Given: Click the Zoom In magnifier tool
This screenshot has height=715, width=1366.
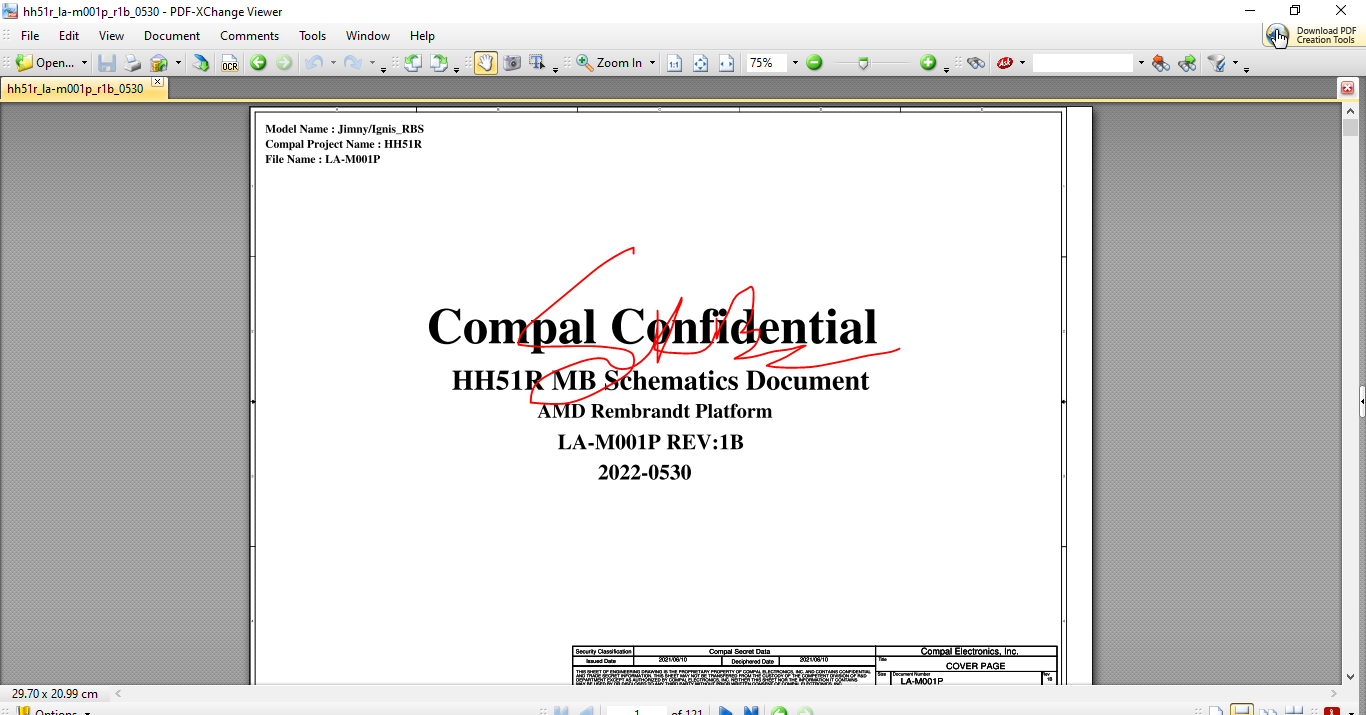Looking at the screenshot, I should (x=610, y=63).
